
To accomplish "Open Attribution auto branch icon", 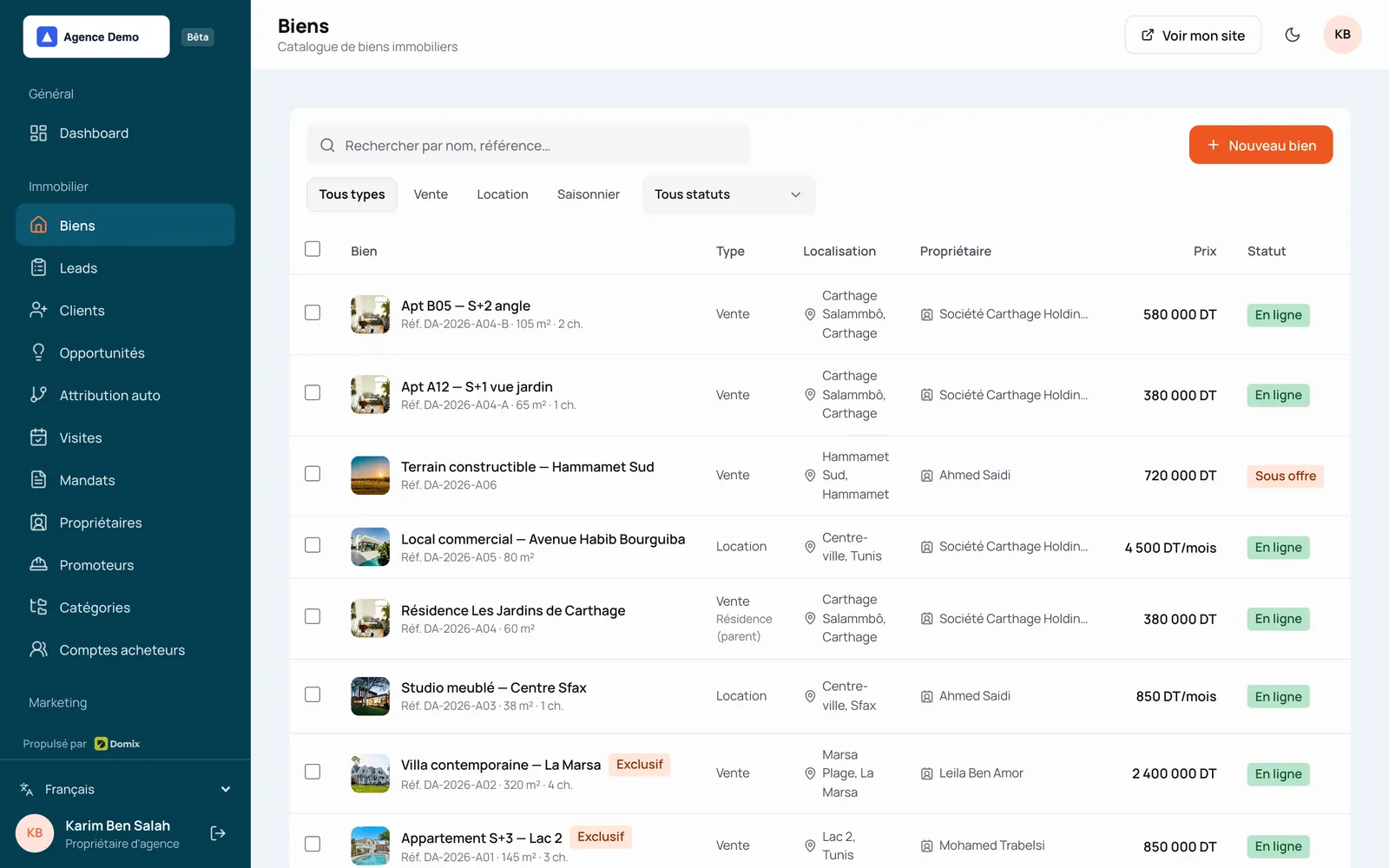I will pos(38,395).
